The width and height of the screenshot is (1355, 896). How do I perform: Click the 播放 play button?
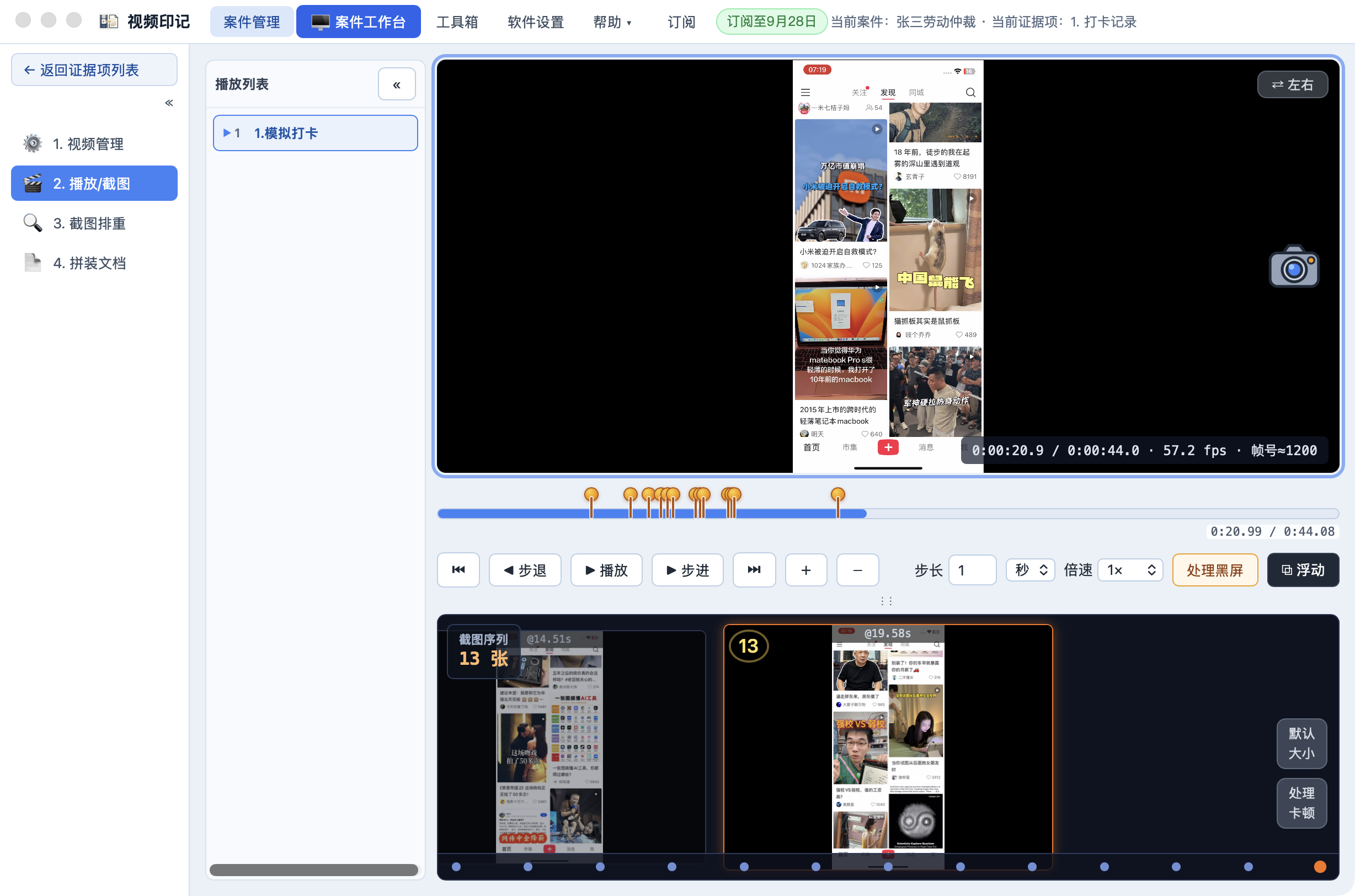[x=606, y=570]
